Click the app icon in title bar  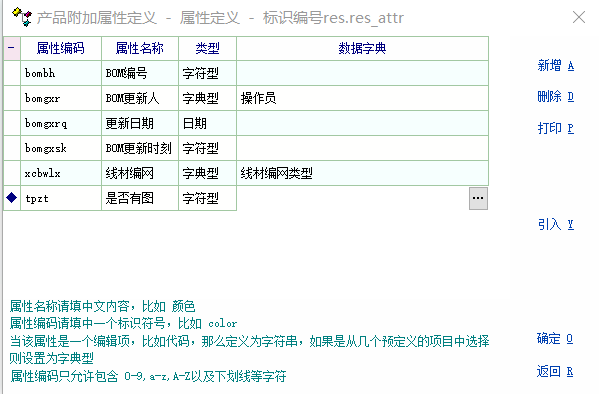tap(22, 17)
